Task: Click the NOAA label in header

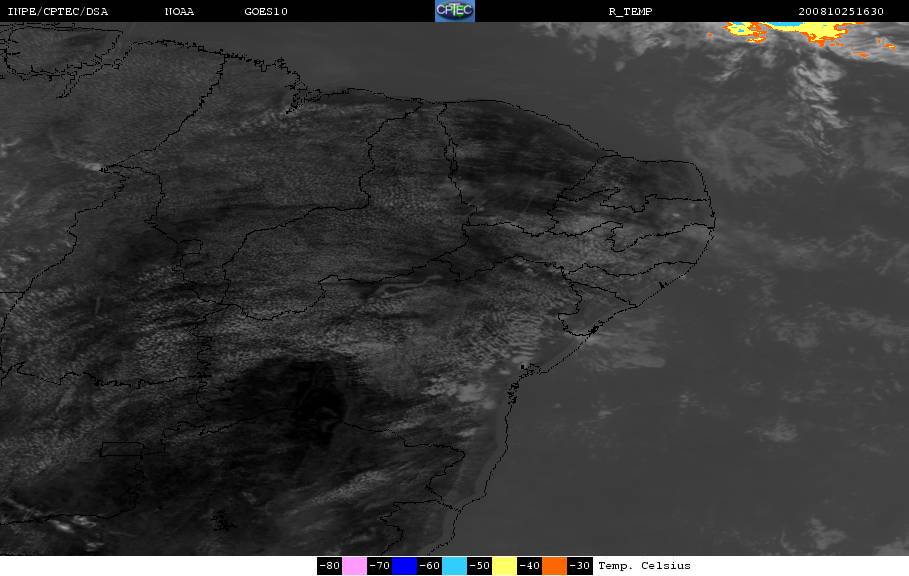Action: point(179,12)
